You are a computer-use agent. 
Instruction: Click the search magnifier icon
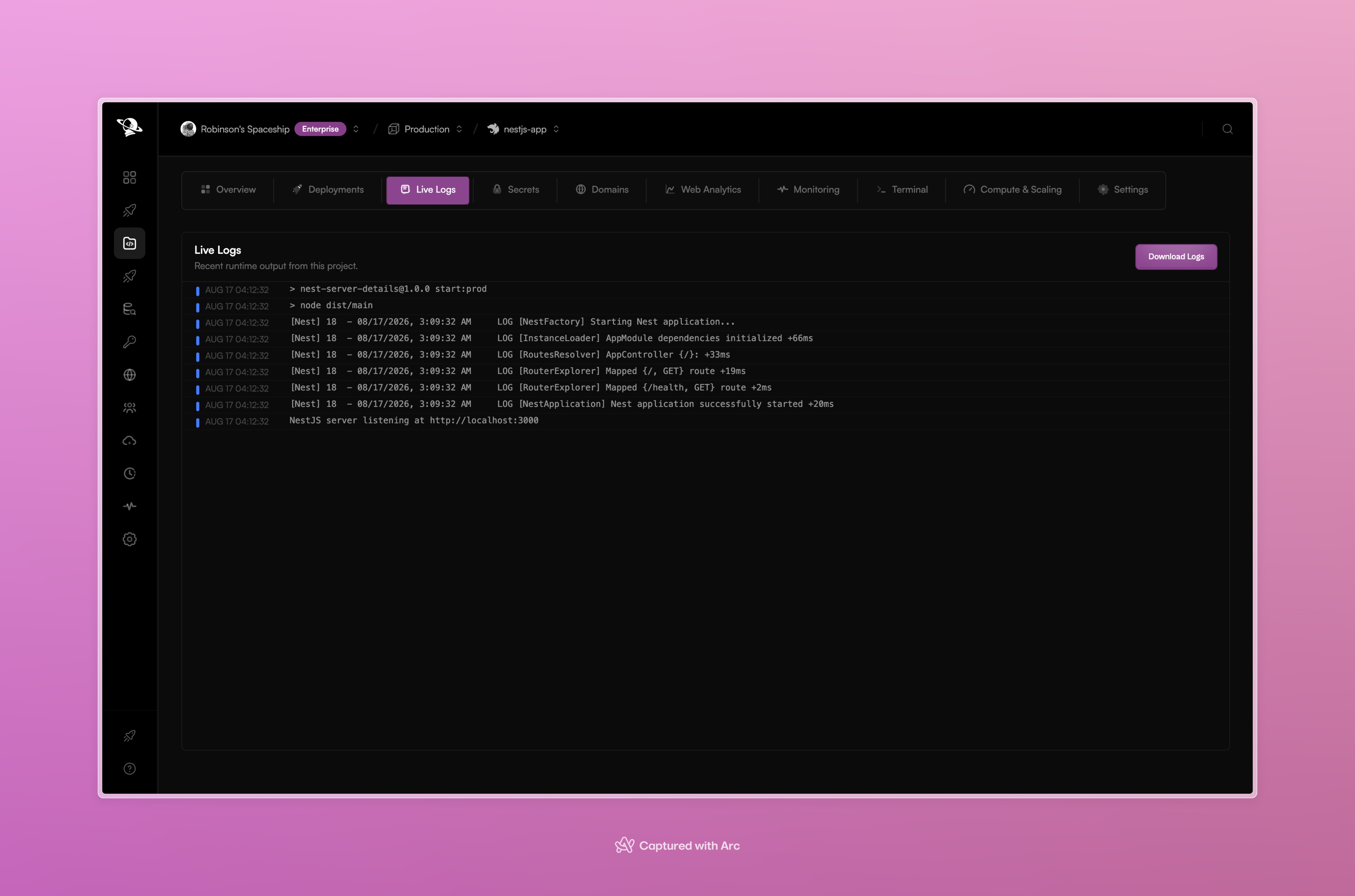1228,129
